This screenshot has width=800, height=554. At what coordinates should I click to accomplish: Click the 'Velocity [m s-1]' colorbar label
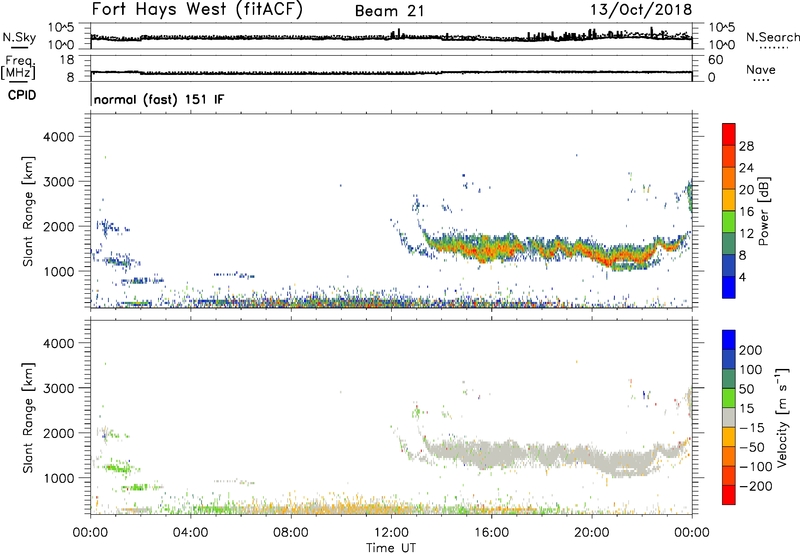click(x=781, y=417)
